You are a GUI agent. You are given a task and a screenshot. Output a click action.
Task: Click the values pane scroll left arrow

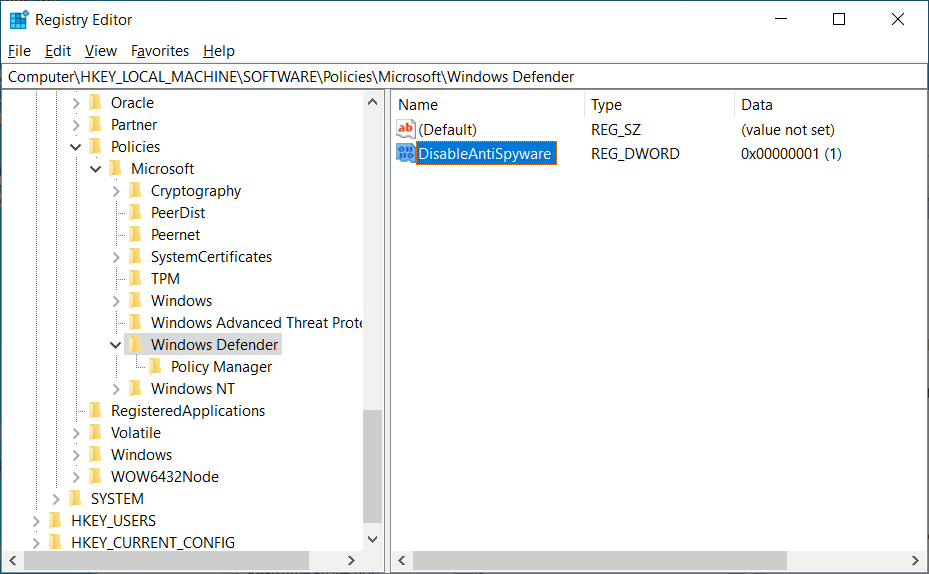click(x=402, y=560)
